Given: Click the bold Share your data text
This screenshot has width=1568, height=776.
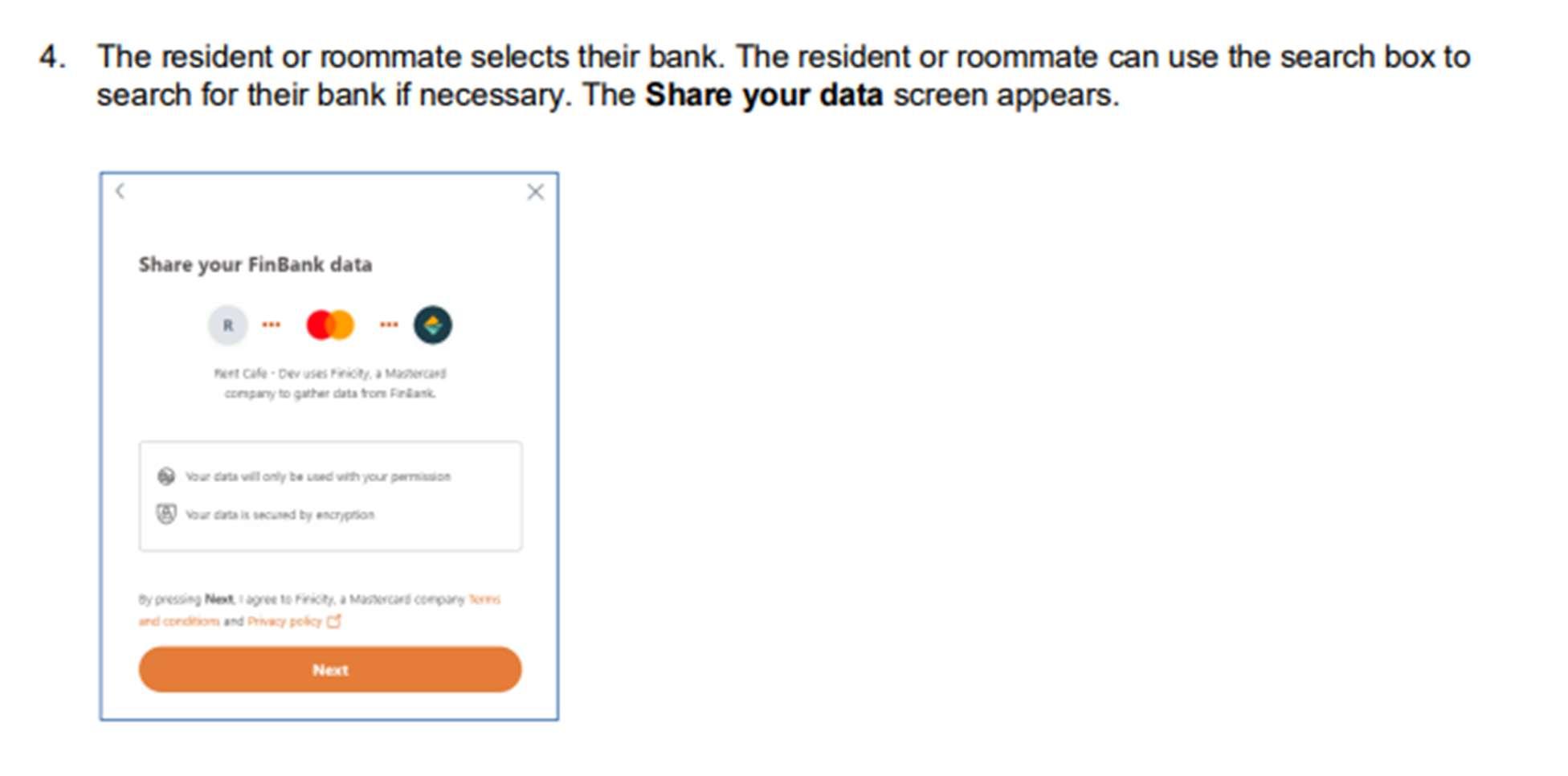Looking at the screenshot, I should (x=764, y=95).
